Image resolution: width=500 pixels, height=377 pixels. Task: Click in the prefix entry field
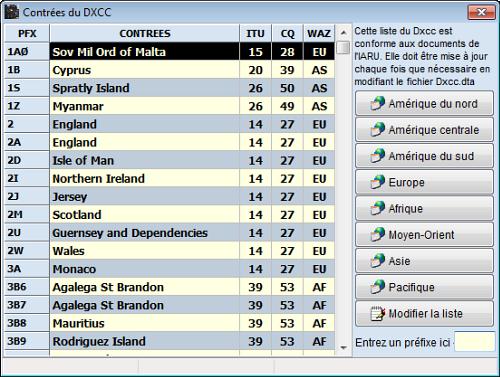coord(475,342)
